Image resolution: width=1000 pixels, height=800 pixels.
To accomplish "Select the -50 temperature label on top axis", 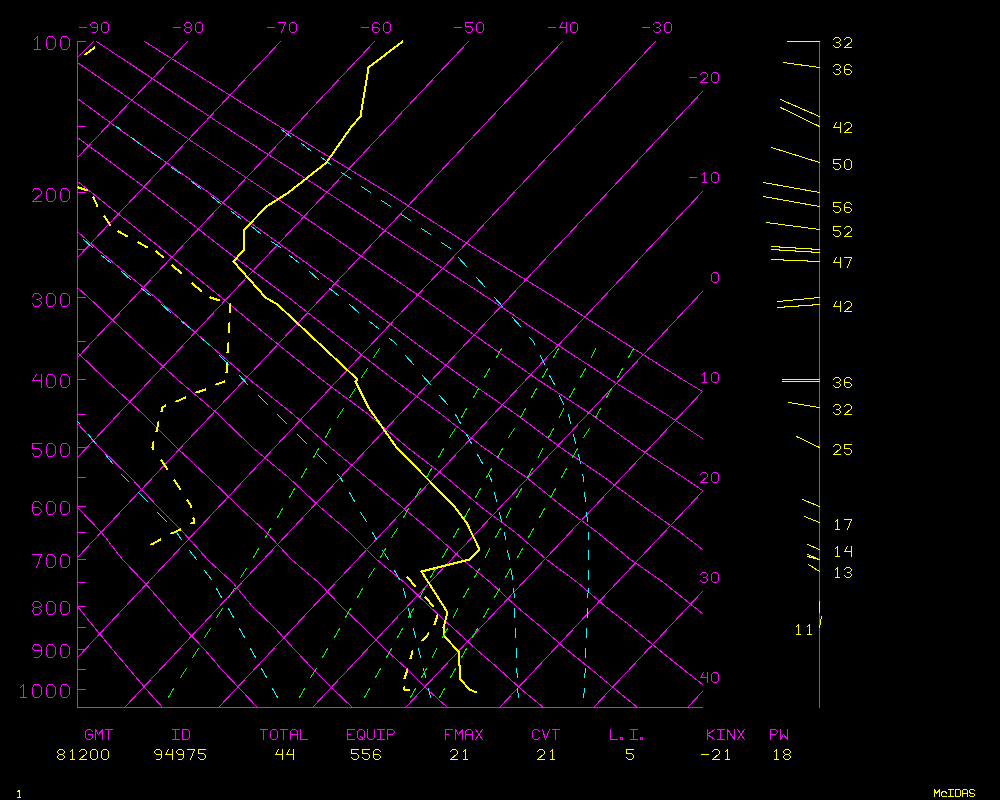I will 471,28.
